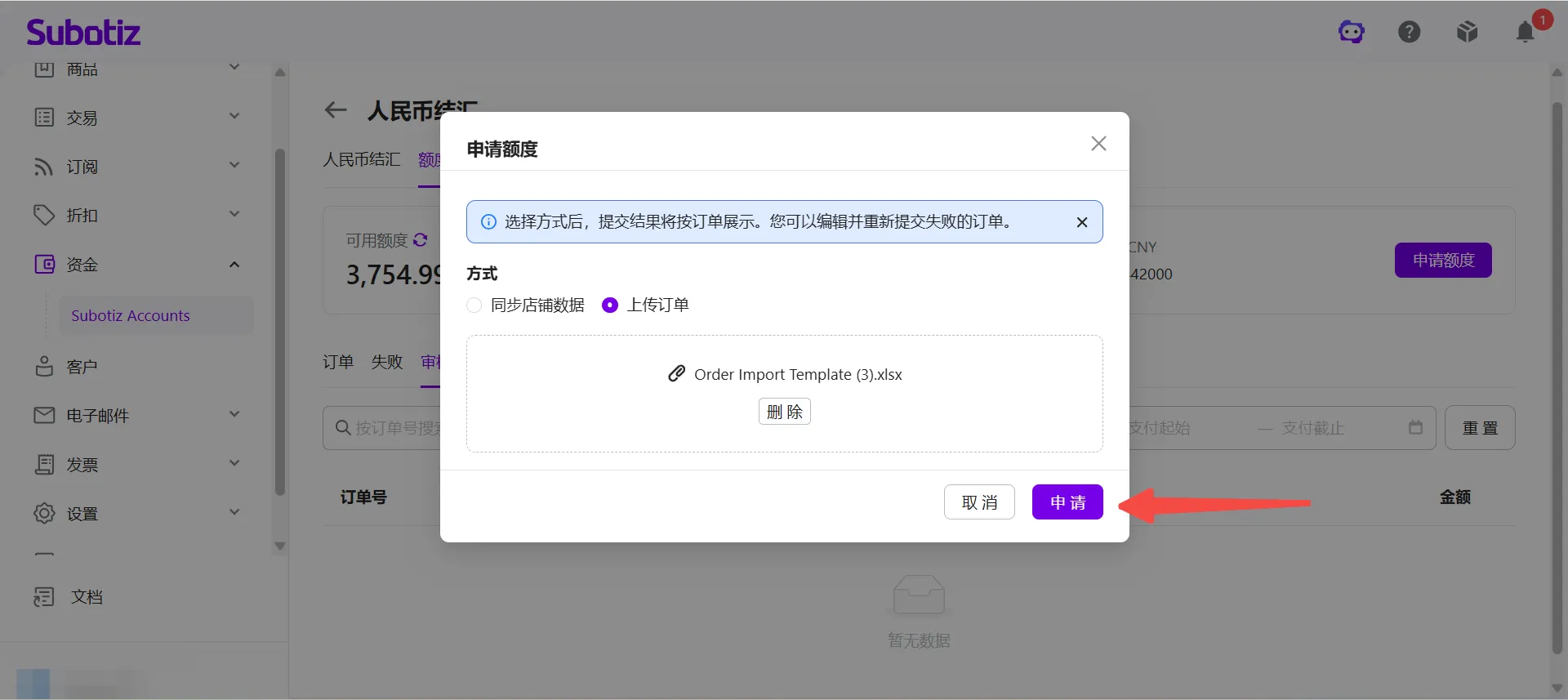Open 文档 in the sidebar

pos(87,597)
